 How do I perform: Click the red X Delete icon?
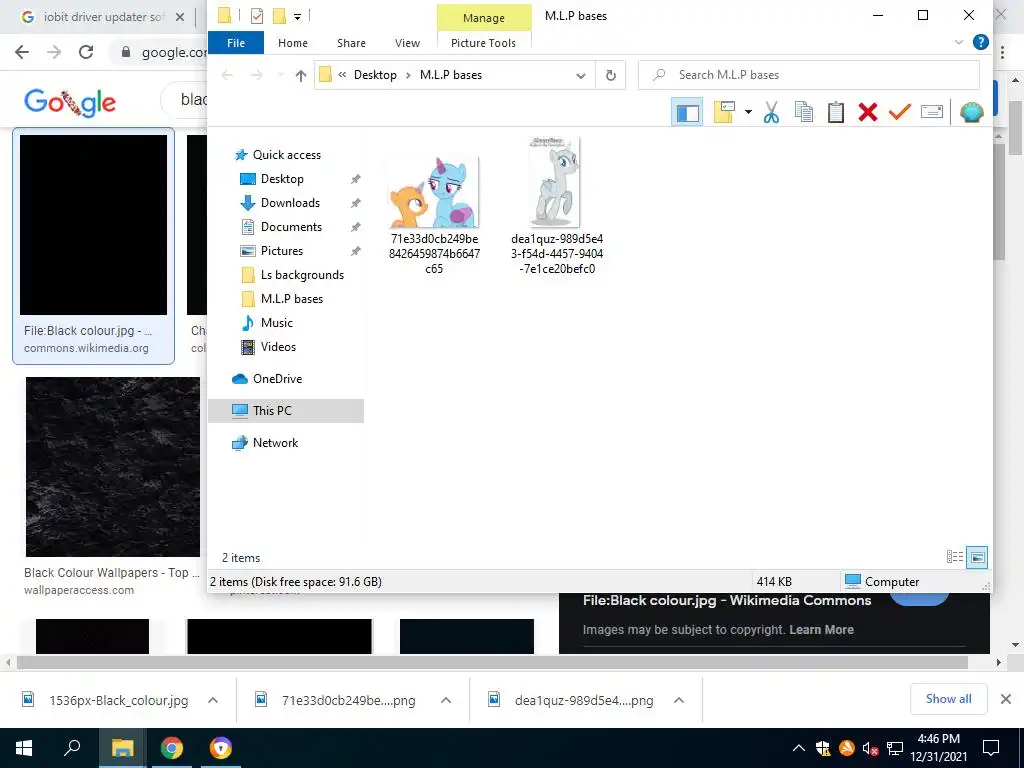pos(868,112)
